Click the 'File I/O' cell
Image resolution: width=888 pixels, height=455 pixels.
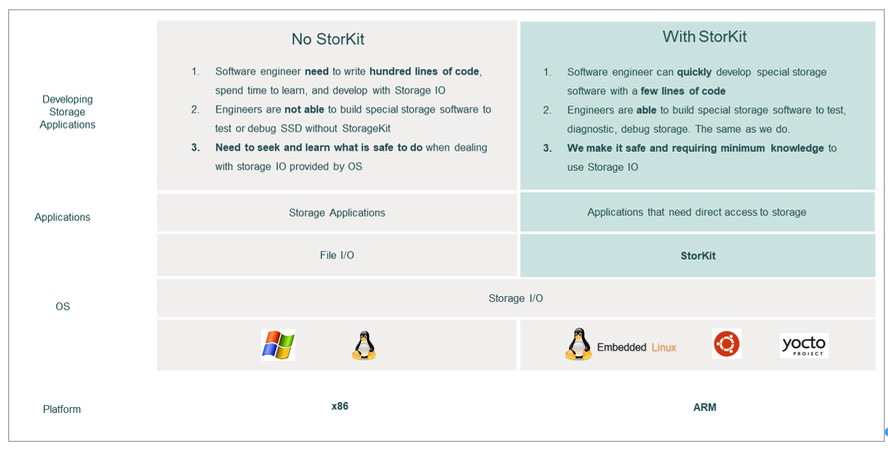pyautogui.click(x=337, y=255)
